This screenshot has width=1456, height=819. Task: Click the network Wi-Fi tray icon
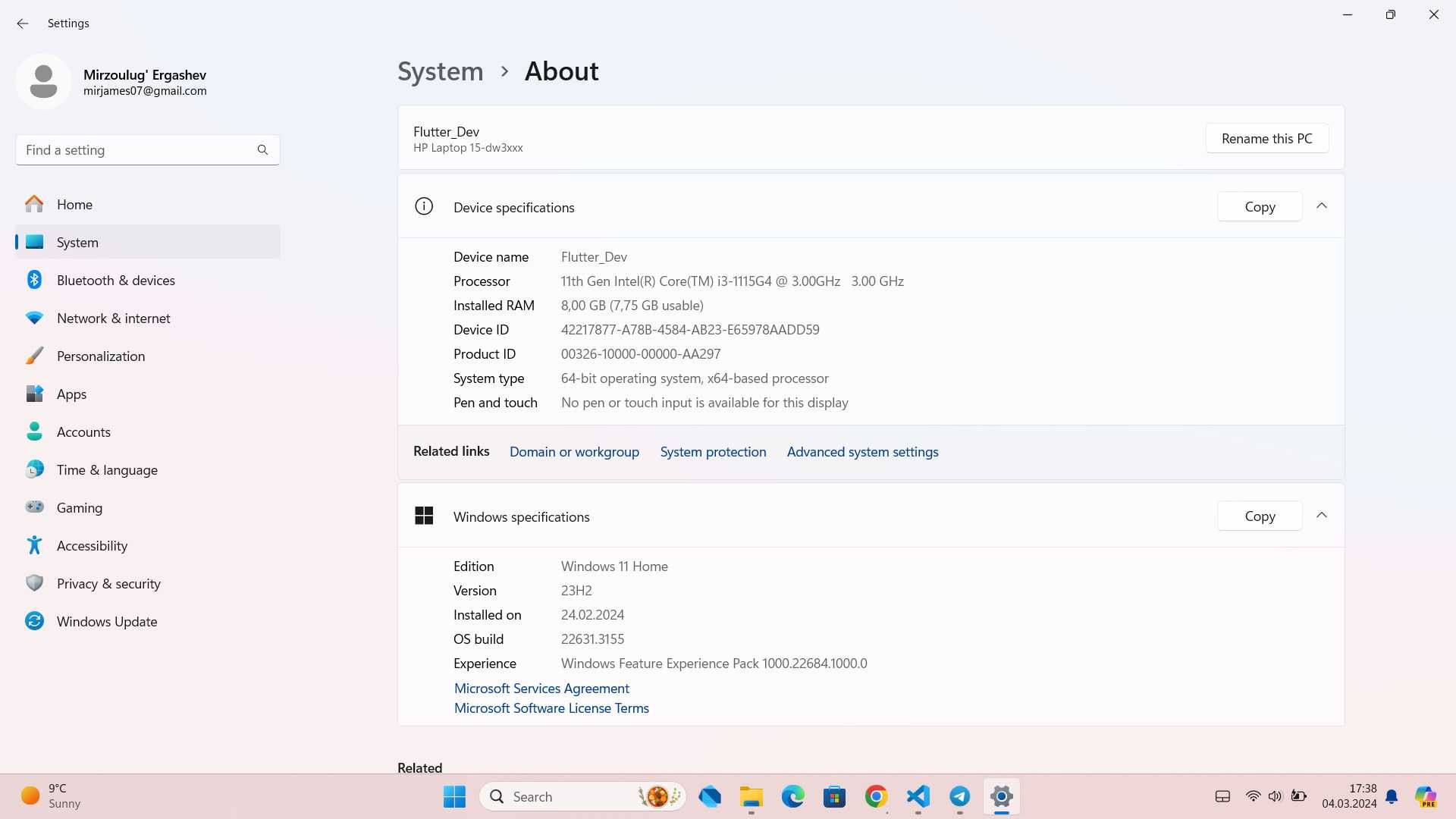(1253, 796)
